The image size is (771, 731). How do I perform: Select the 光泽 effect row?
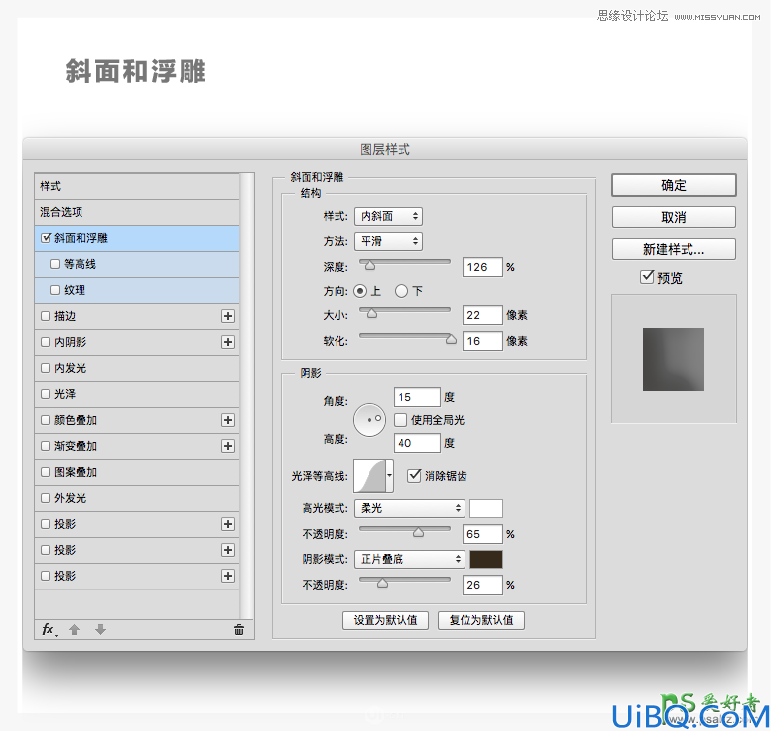[x=137, y=394]
